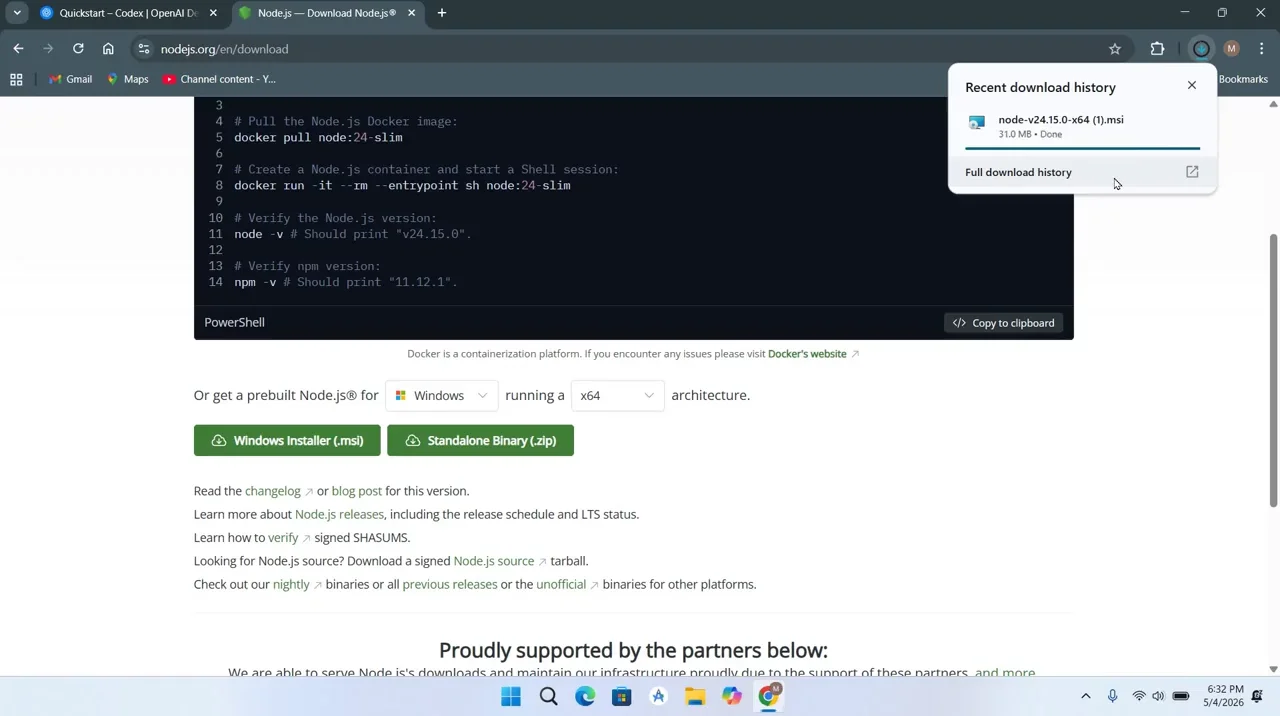The image size is (1280, 716).
Task: Bookmark this page with the star icon
Action: [x=1114, y=48]
